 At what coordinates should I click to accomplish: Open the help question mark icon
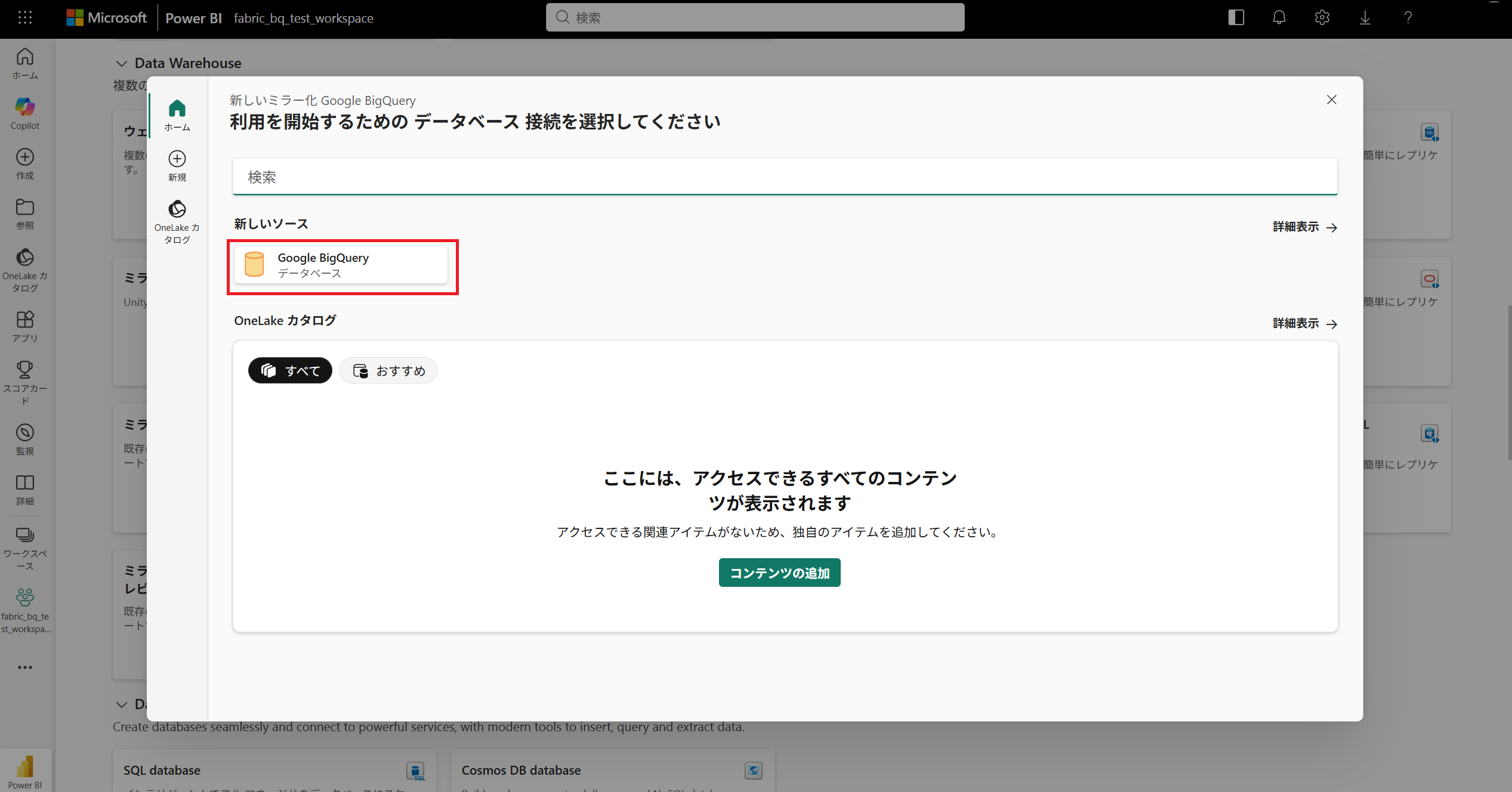1408,17
